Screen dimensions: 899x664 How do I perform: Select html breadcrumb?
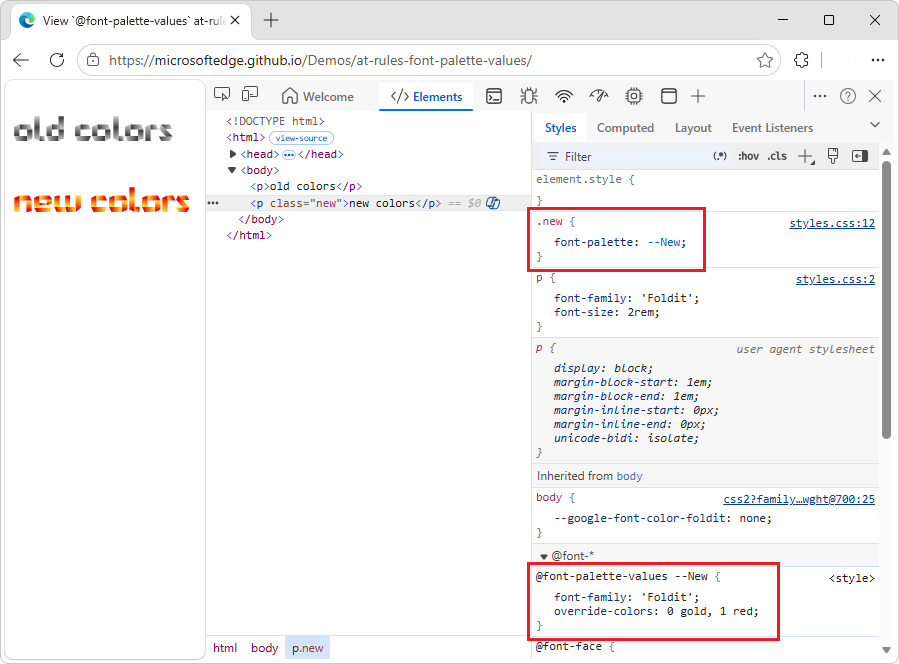225,648
